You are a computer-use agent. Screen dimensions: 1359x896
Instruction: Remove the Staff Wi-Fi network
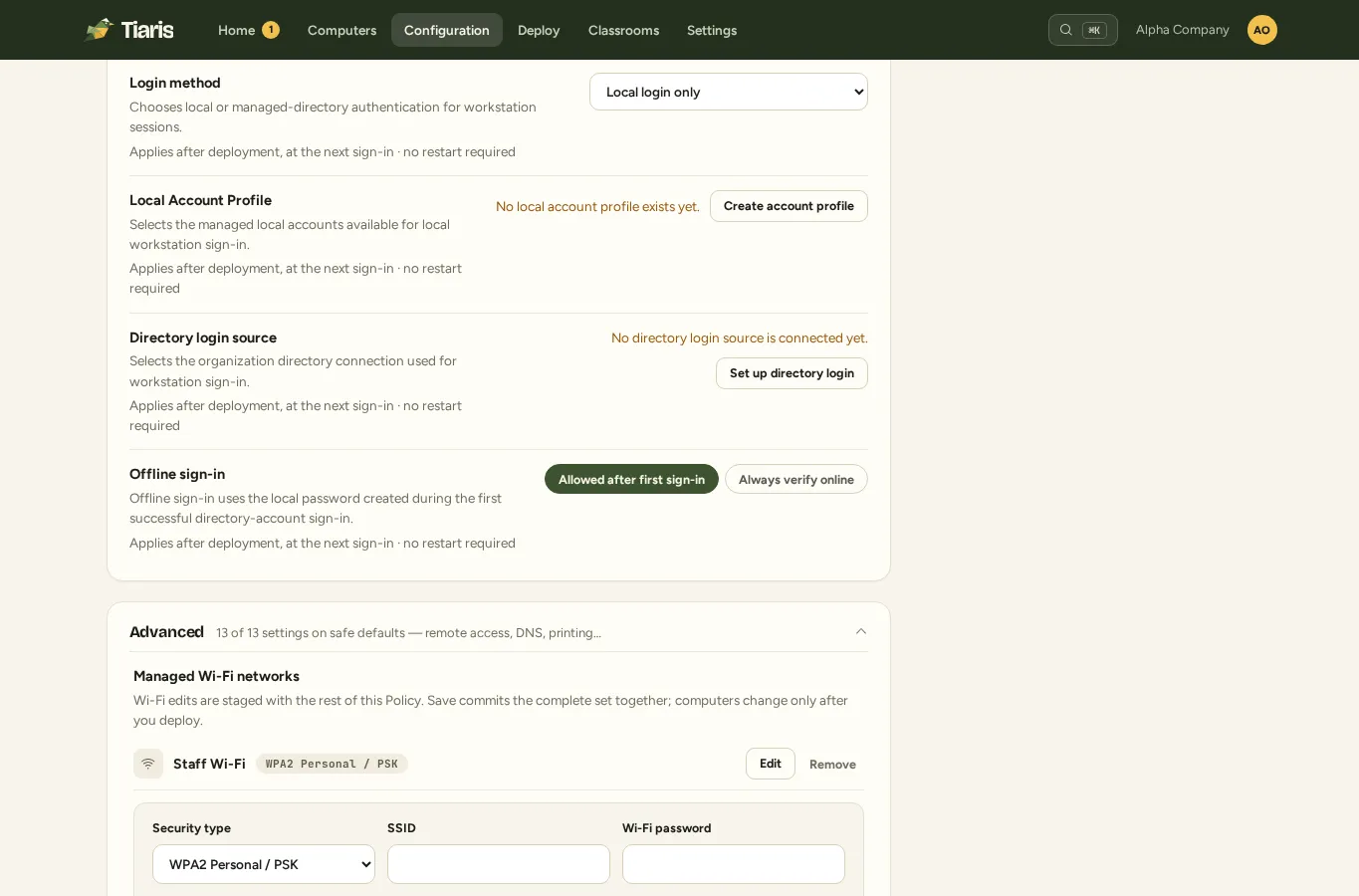click(832, 765)
